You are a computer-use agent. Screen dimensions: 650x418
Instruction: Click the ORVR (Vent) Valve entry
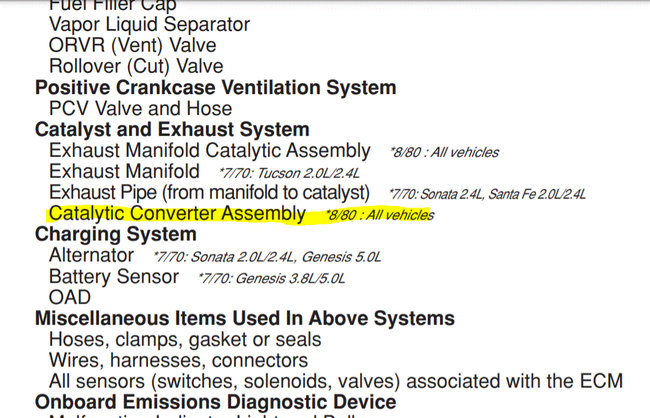coord(132,45)
